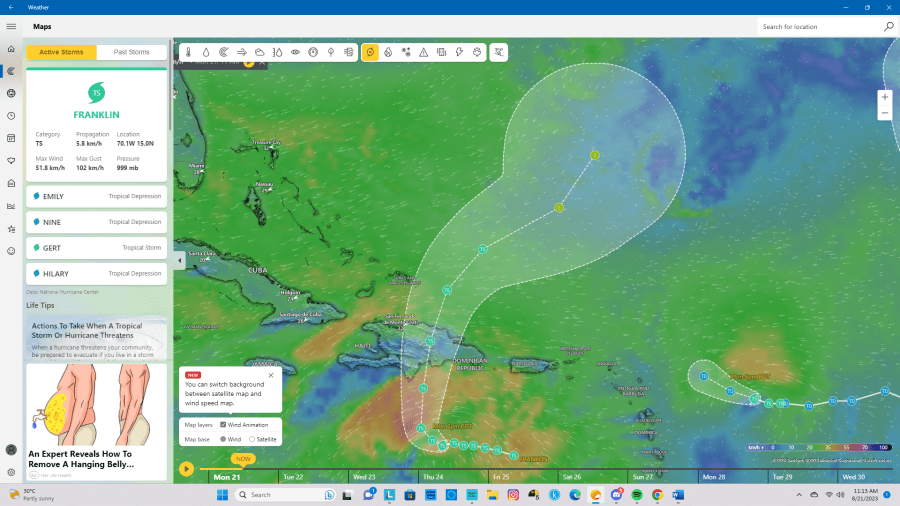This screenshot has width=900, height=506.
Task: Jump to Thu 24 on the timeline
Action: click(433, 477)
